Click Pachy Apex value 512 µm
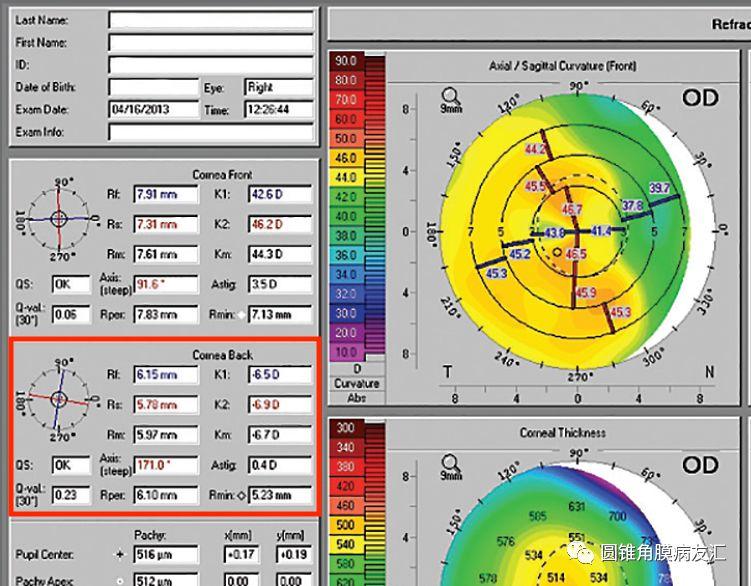Screen dimensions: 751x586 [166, 580]
